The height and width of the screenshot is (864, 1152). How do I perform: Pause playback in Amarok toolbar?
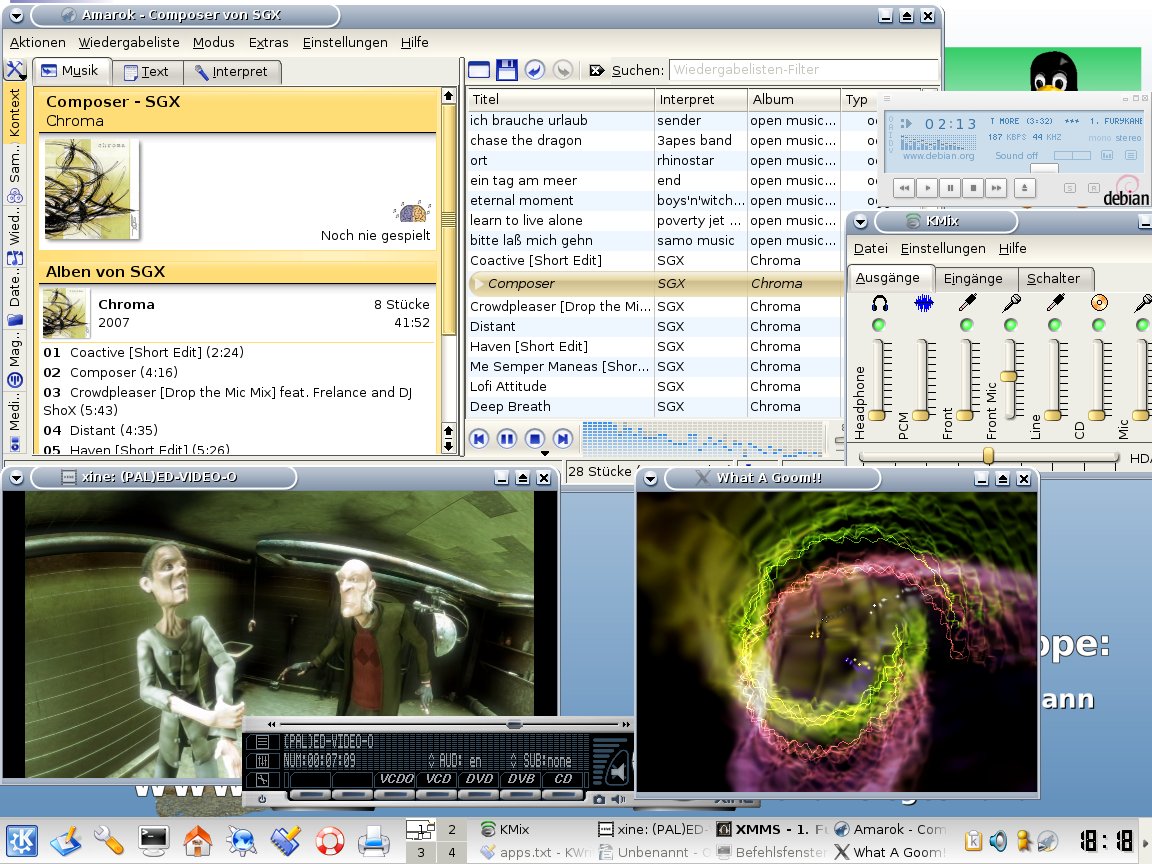tap(507, 439)
